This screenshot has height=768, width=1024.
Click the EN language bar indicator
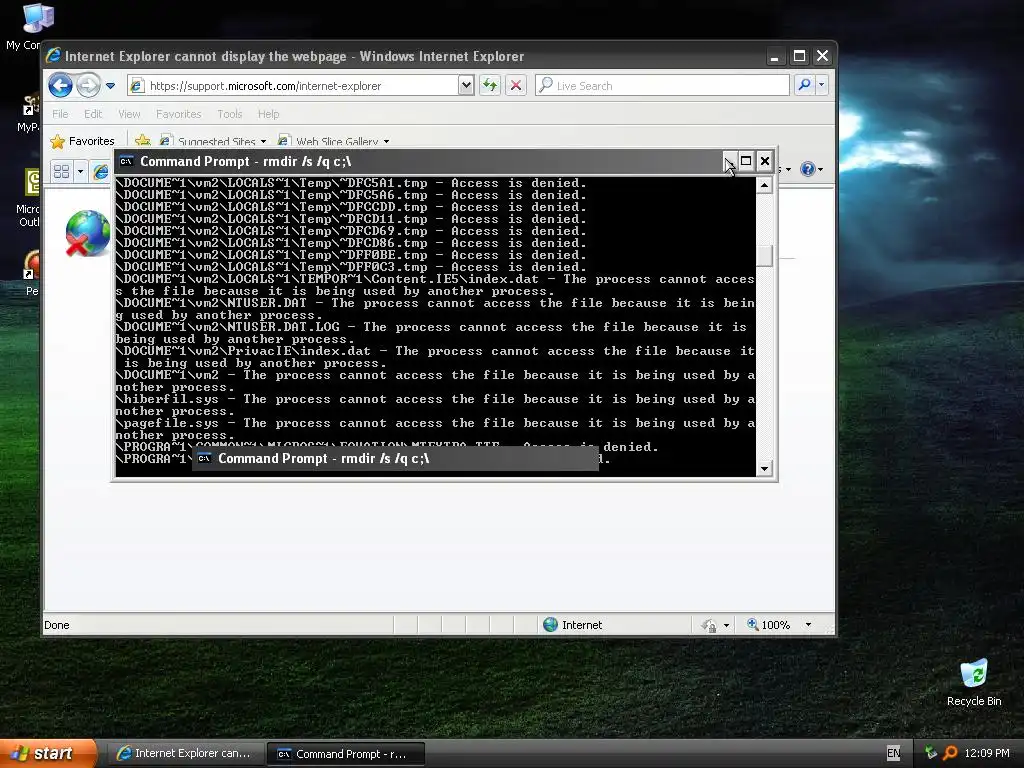pos(893,753)
